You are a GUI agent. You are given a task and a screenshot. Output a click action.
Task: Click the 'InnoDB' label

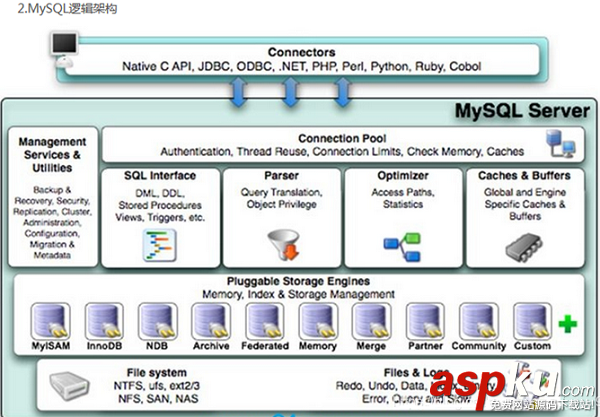point(104,346)
